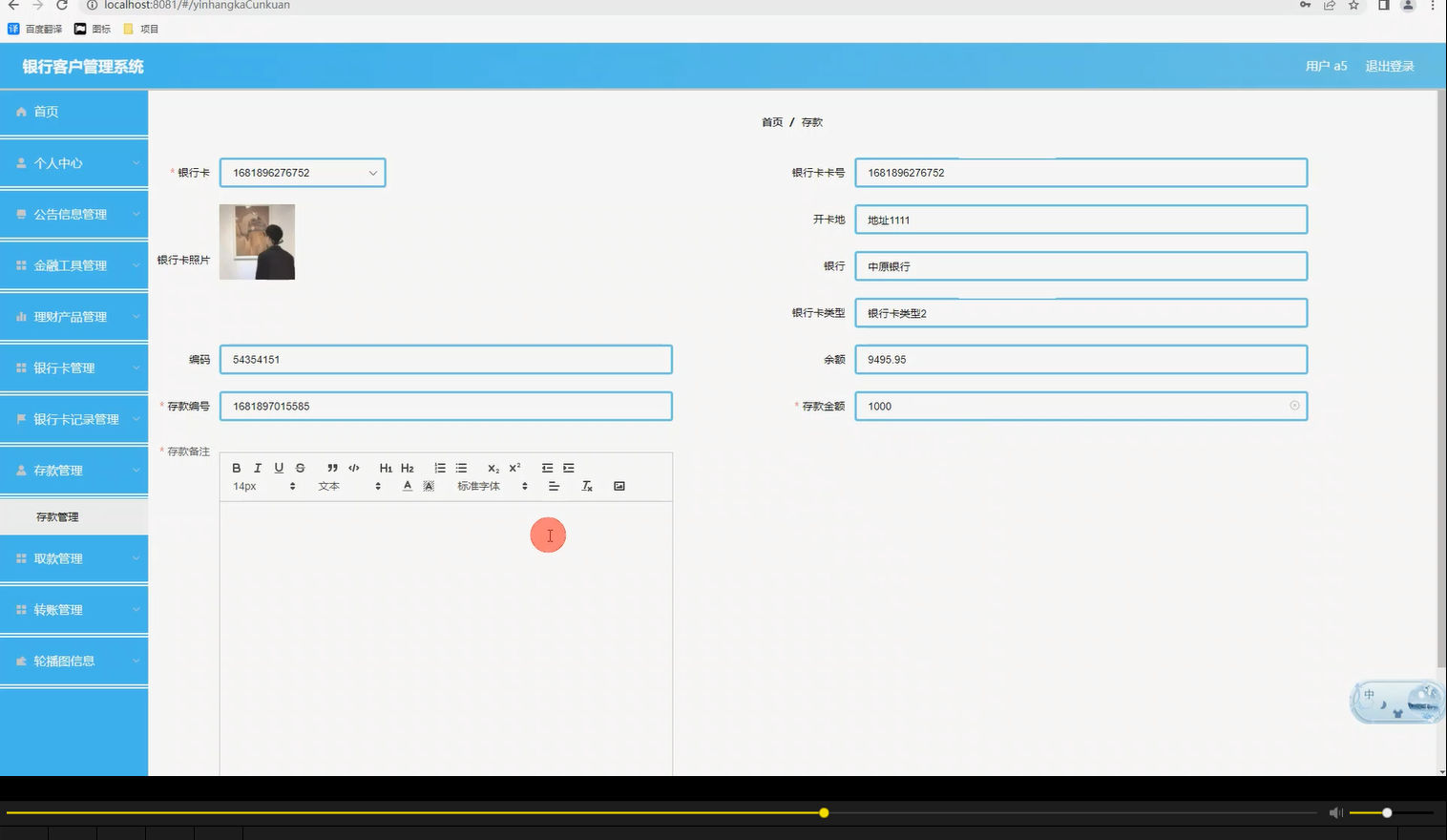Click inside the 存款备注 editor area
The image size is (1447, 840).
[x=446, y=638]
